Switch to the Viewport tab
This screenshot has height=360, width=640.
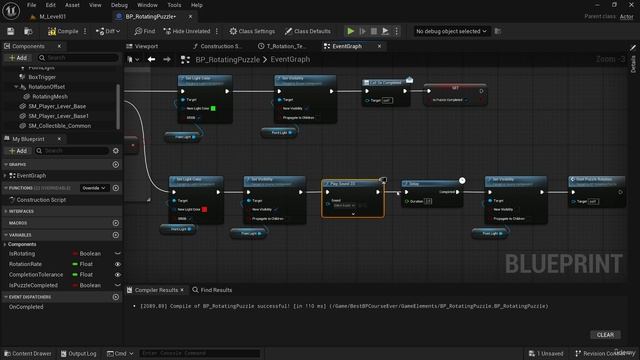[142, 46]
